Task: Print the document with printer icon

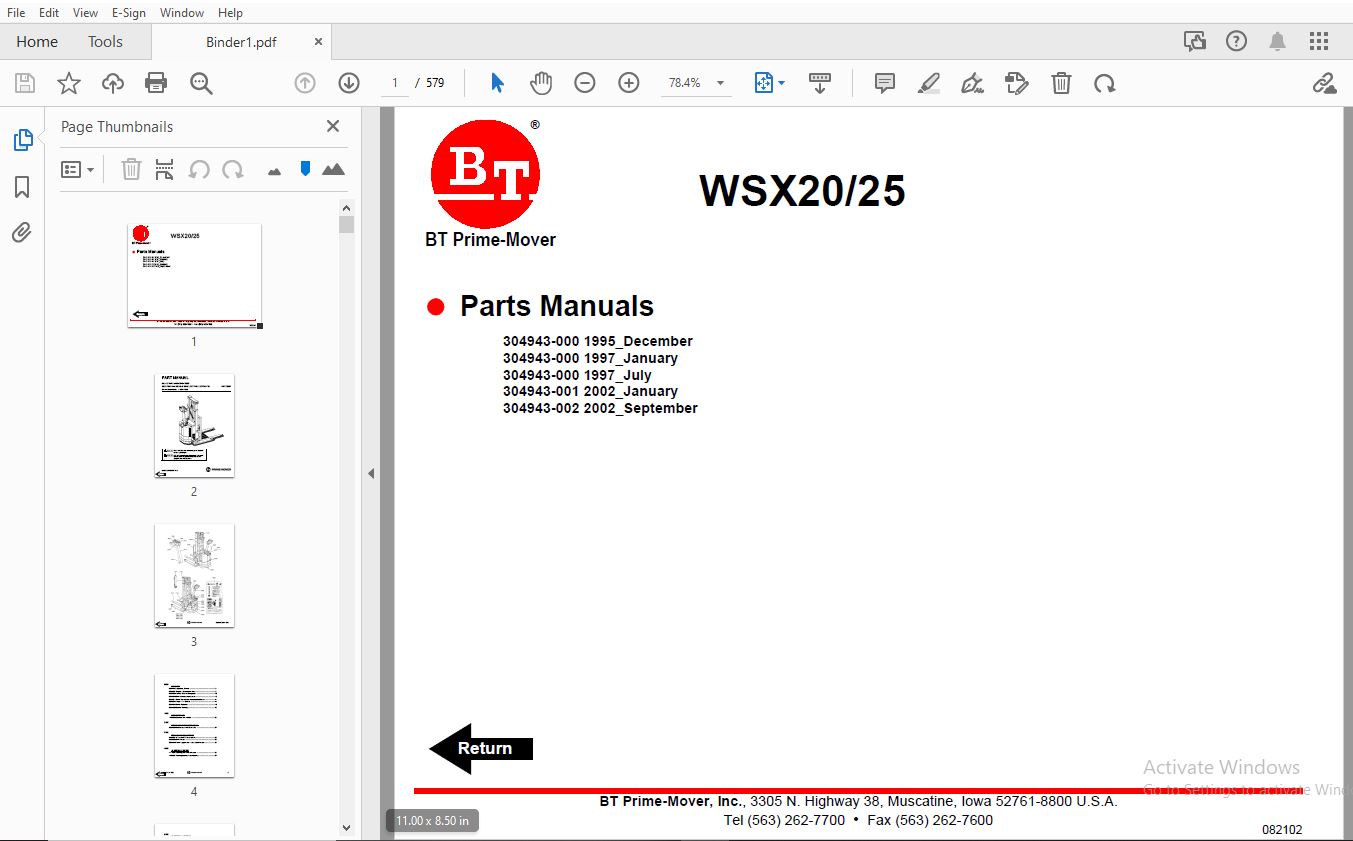Action: (x=156, y=83)
